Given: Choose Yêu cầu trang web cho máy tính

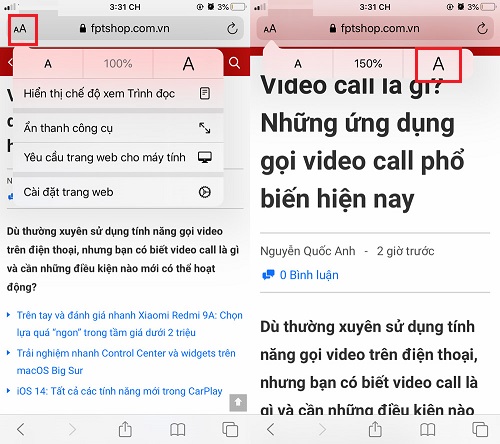Looking at the screenshot, I should point(118,157).
